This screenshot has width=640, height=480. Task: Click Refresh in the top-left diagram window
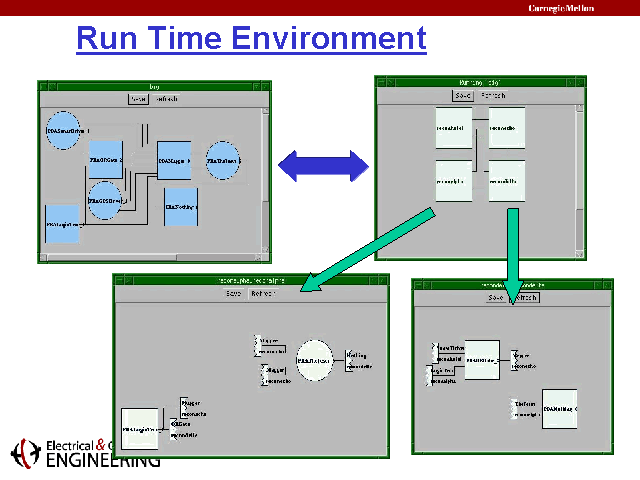click(165, 99)
